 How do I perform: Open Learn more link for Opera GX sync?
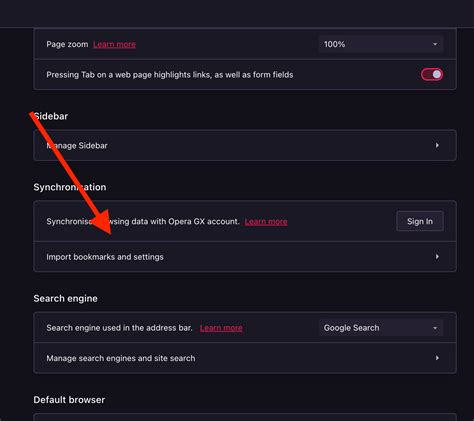pyautogui.click(x=266, y=222)
